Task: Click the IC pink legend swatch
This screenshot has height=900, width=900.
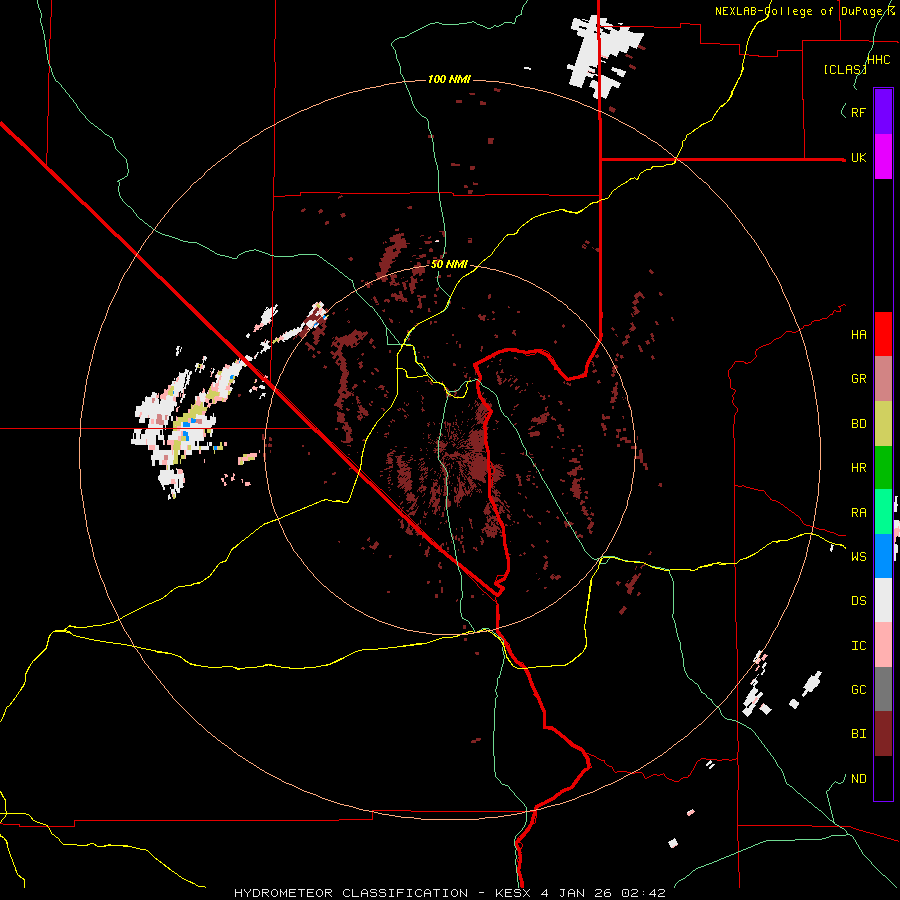Action: tap(883, 645)
